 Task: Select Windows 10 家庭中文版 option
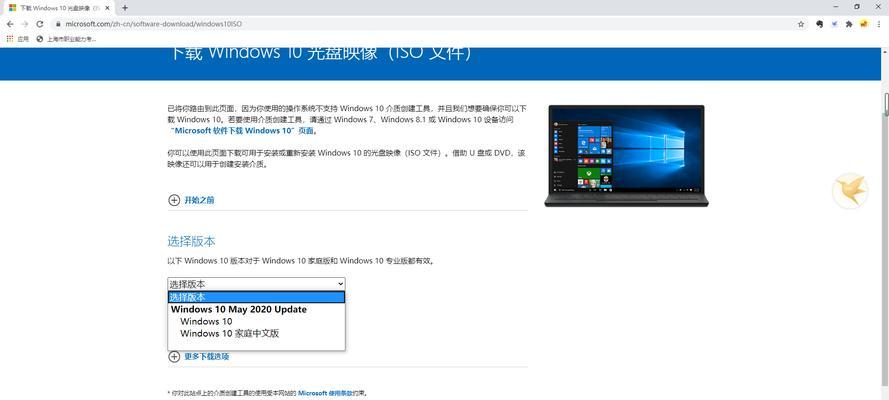[256, 334]
